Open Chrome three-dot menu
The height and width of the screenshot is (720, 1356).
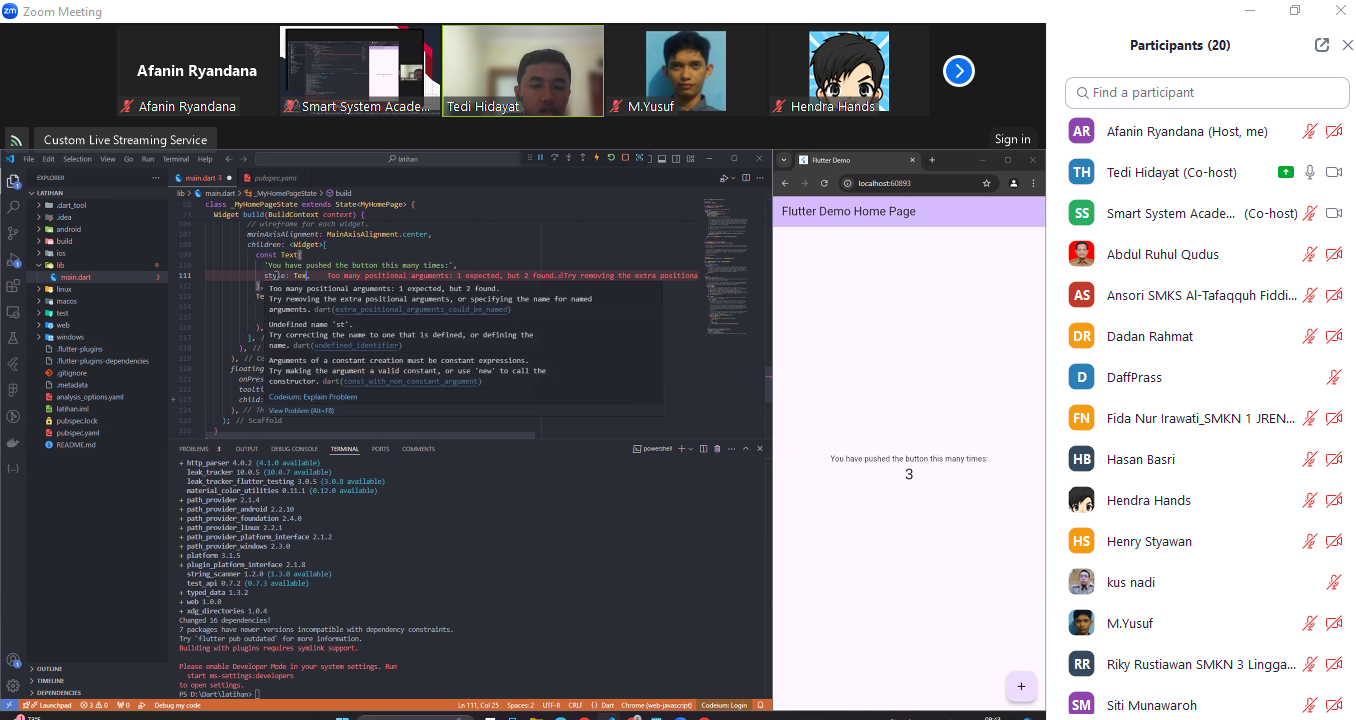coord(1035,183)
